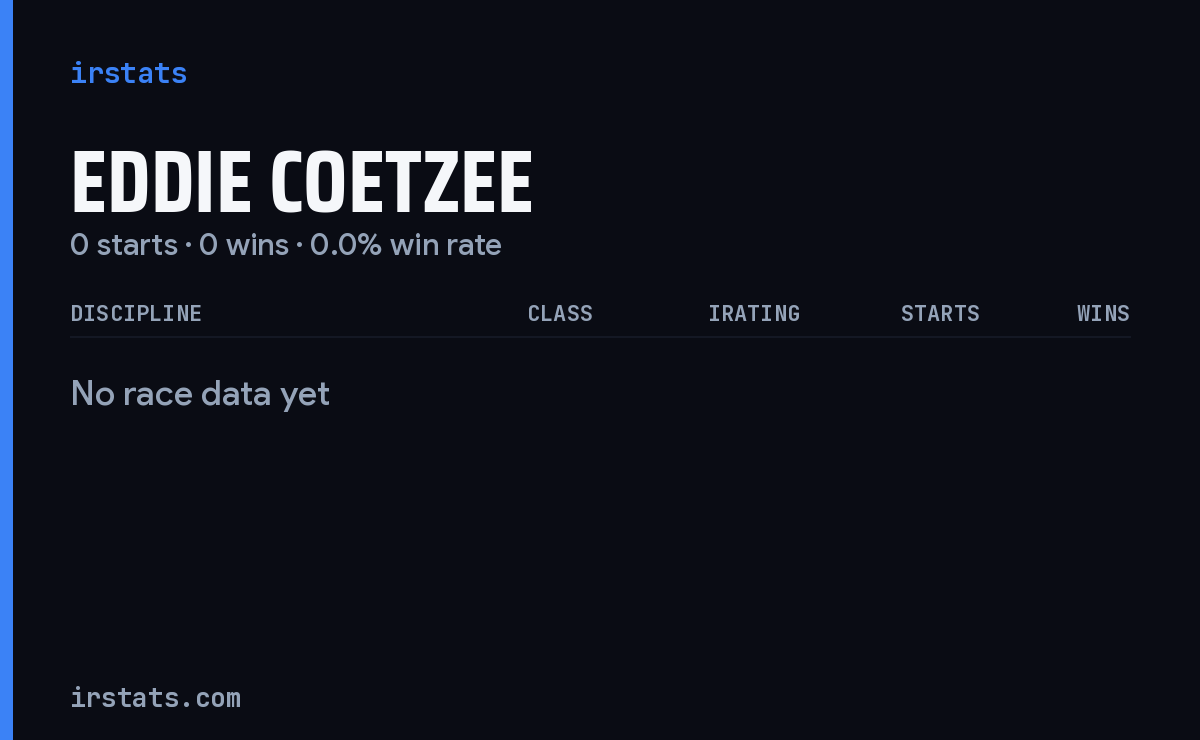This screenshot has height=740, width=1200.
Task: Click the blue accent bar on the edge
Action: pyautogui.click(x=6, y=370)
